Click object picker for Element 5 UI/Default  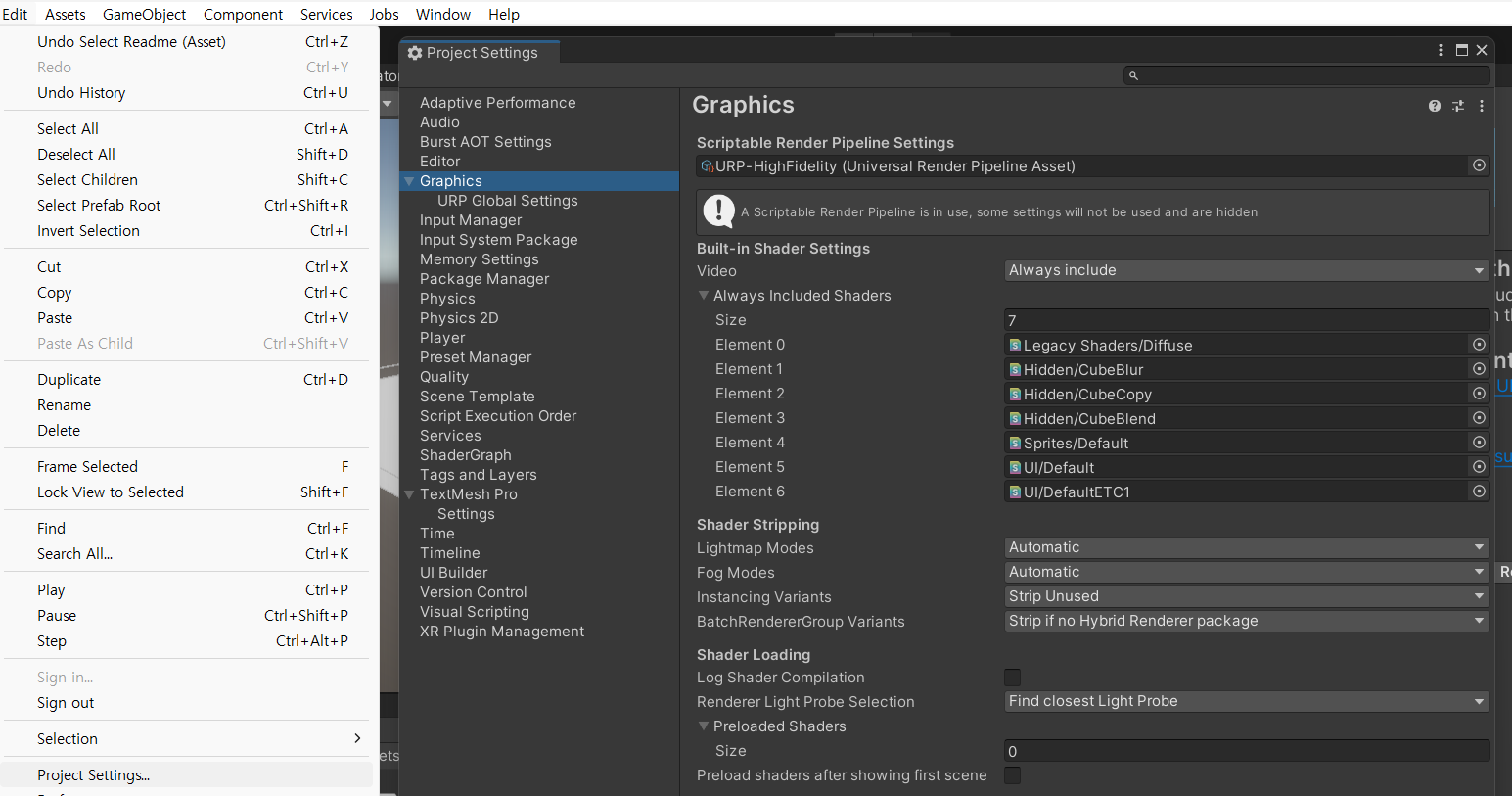[1479, 467]
